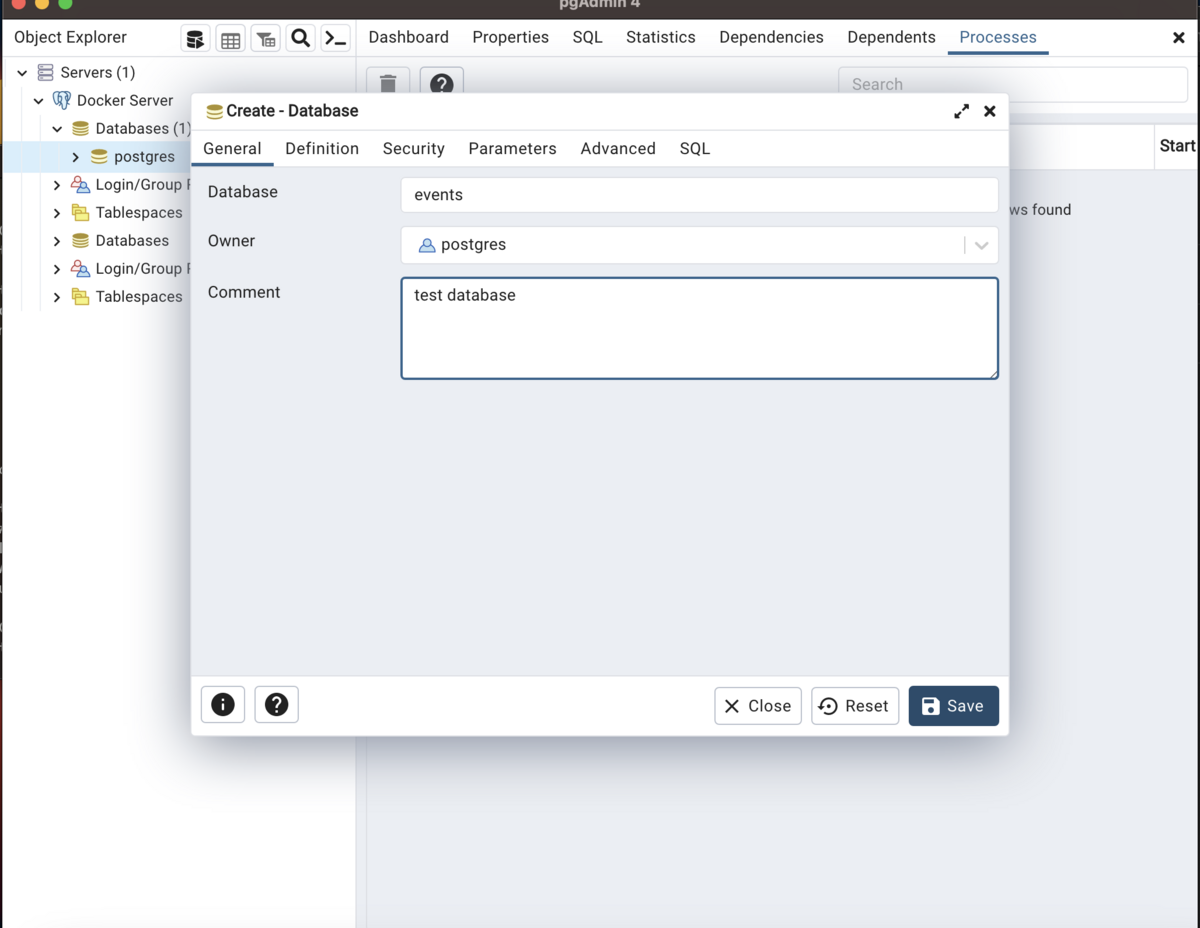Screen dimensions: 1200x928
Task: Expand the first Login/Group Roles node
Action: point(57,185)
